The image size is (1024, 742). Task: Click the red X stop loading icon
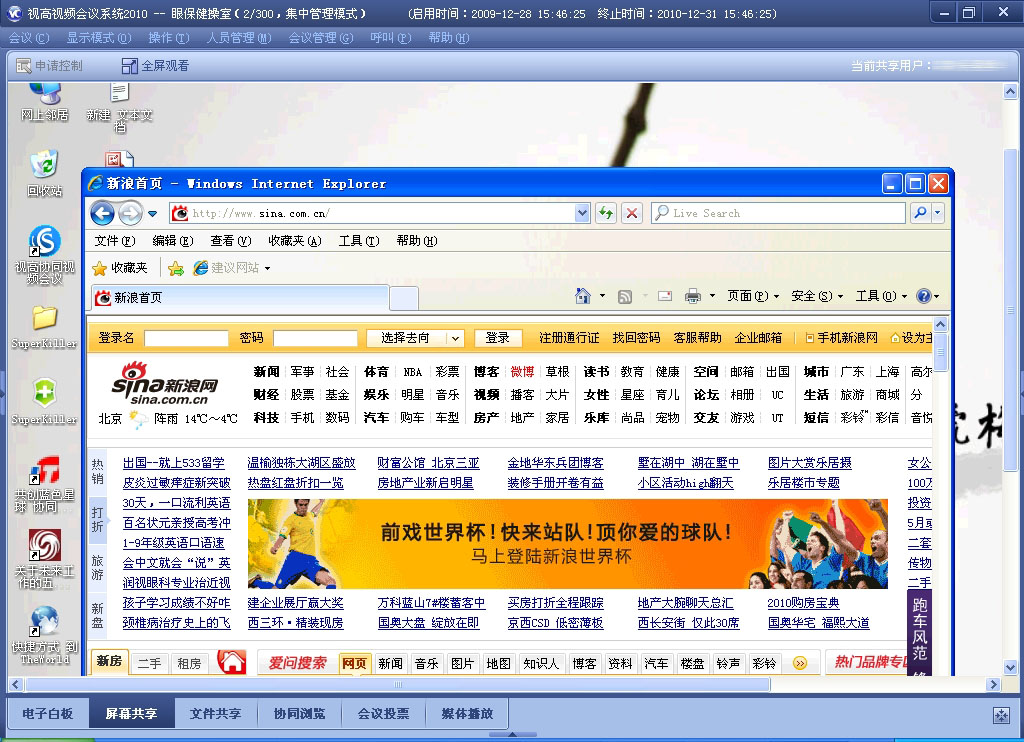point(632,213)
